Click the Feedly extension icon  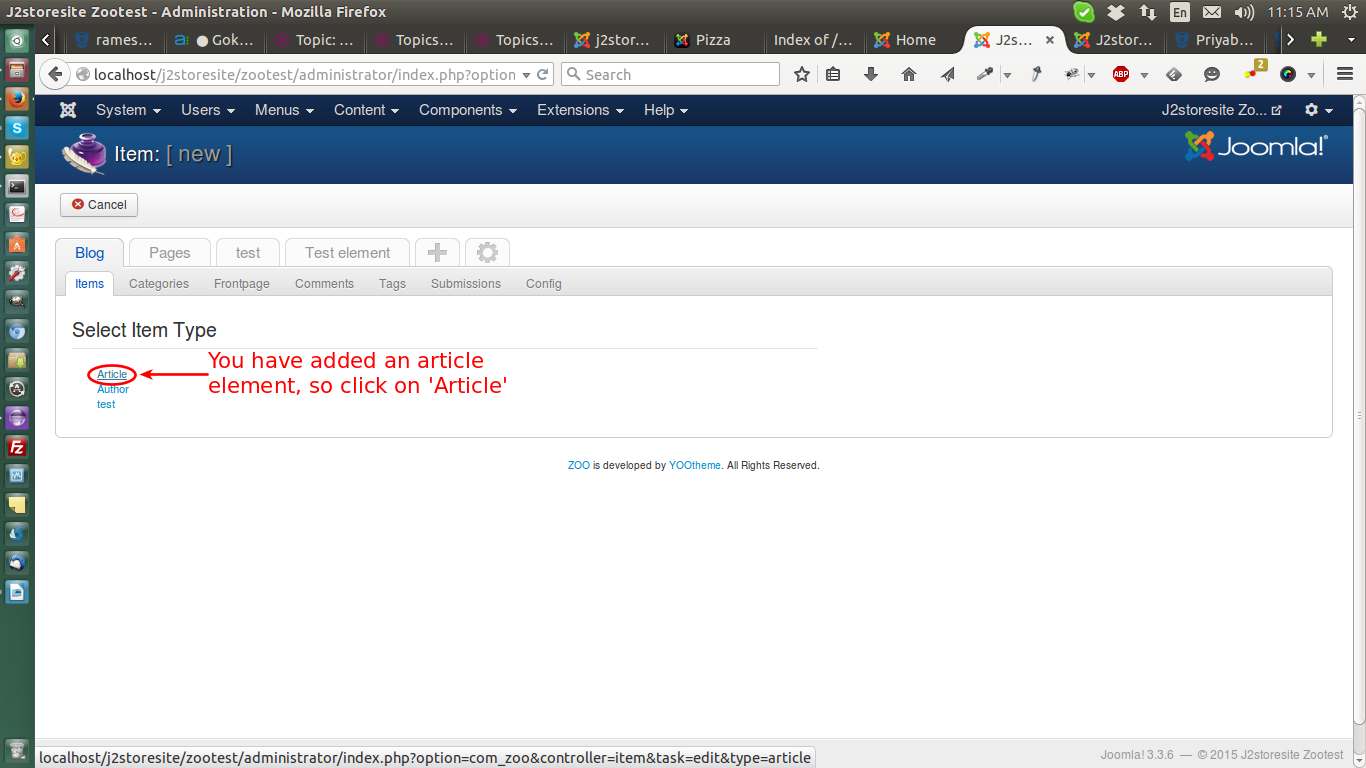(x=1174, y=74)
